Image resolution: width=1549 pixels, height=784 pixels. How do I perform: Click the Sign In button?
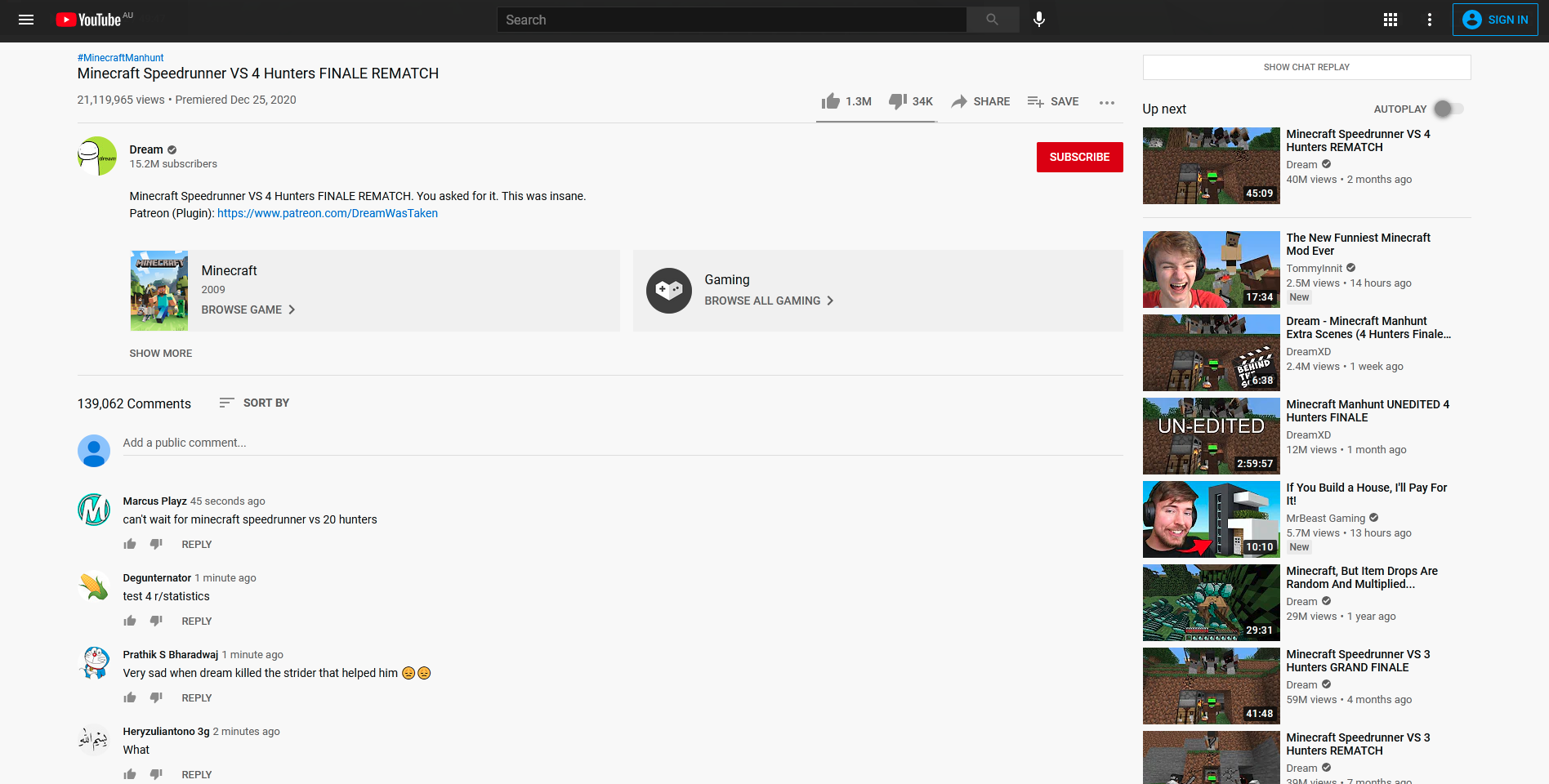[1495, 20]
